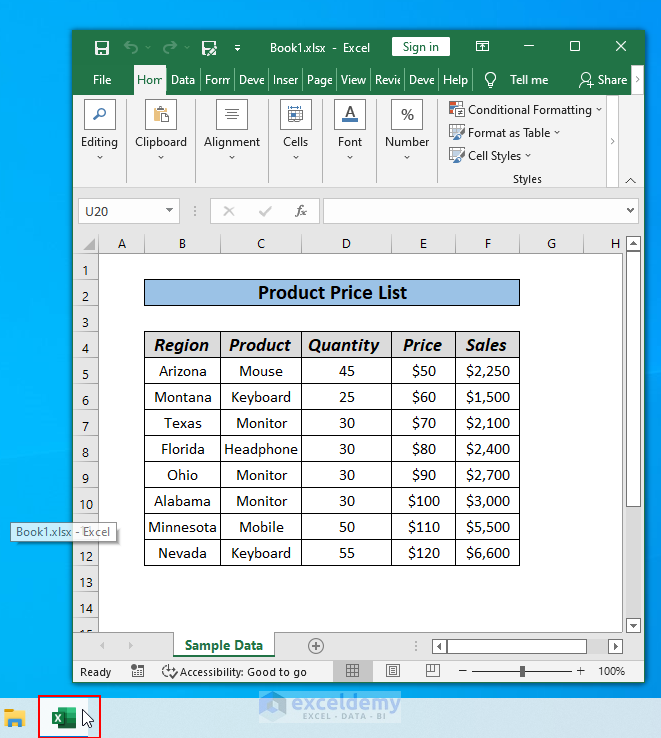Click the Insert Function fx icon
661x738 pixels.
(301, 211)
